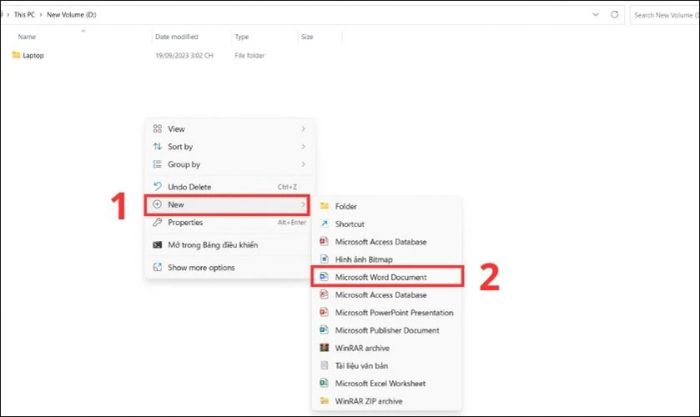The image size is (700, 417).
Task: Go to This PC in breadcrumb
Action: pos(24,15)
